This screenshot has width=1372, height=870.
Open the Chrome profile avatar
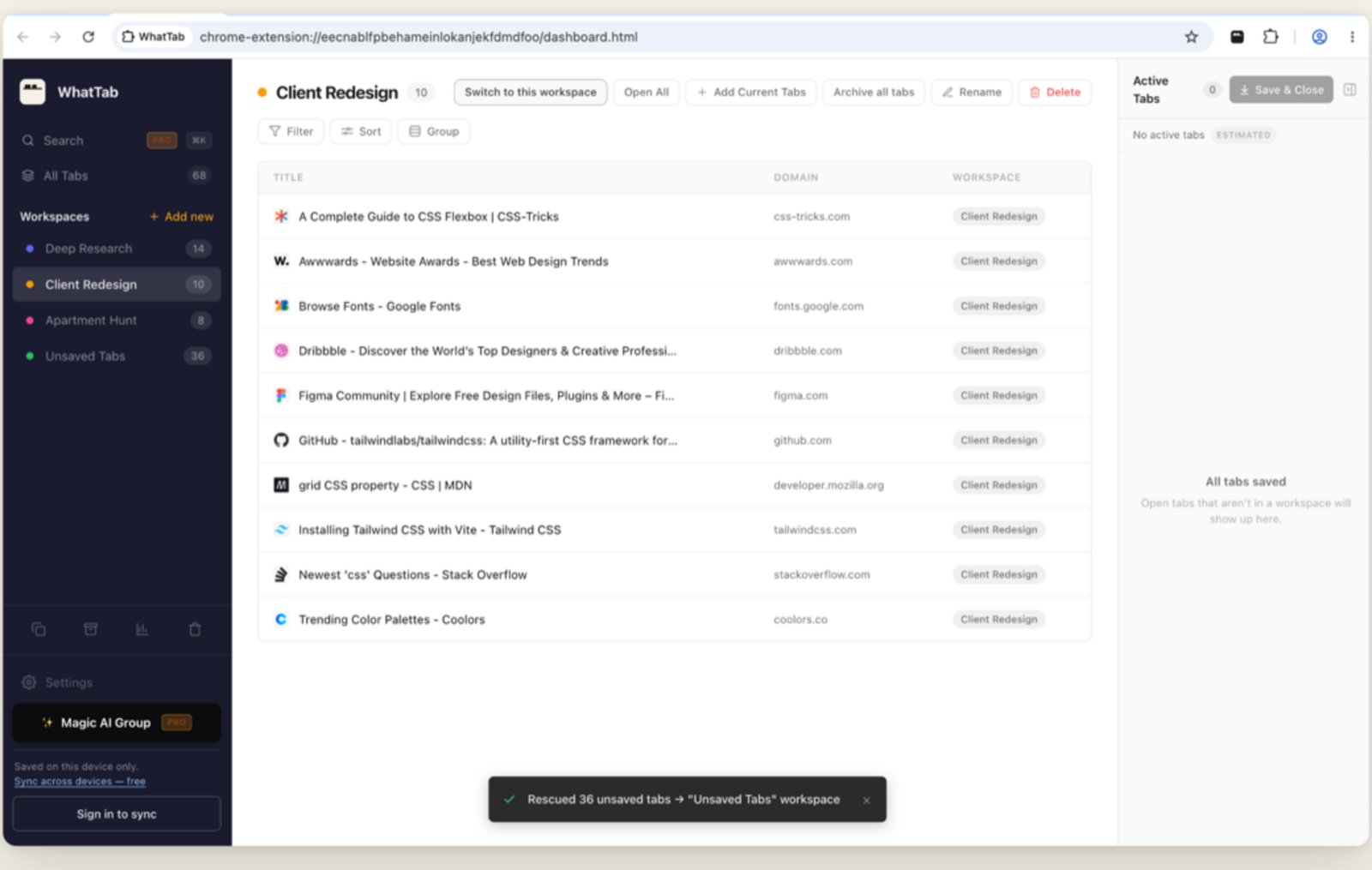[x=1320, y=37]
